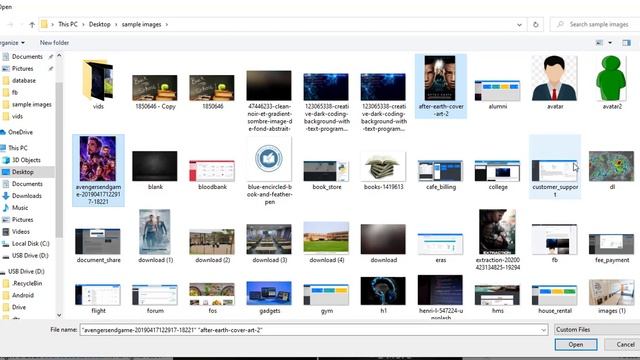
Task: Refresh the sample images folder
Action: [536, 24]
